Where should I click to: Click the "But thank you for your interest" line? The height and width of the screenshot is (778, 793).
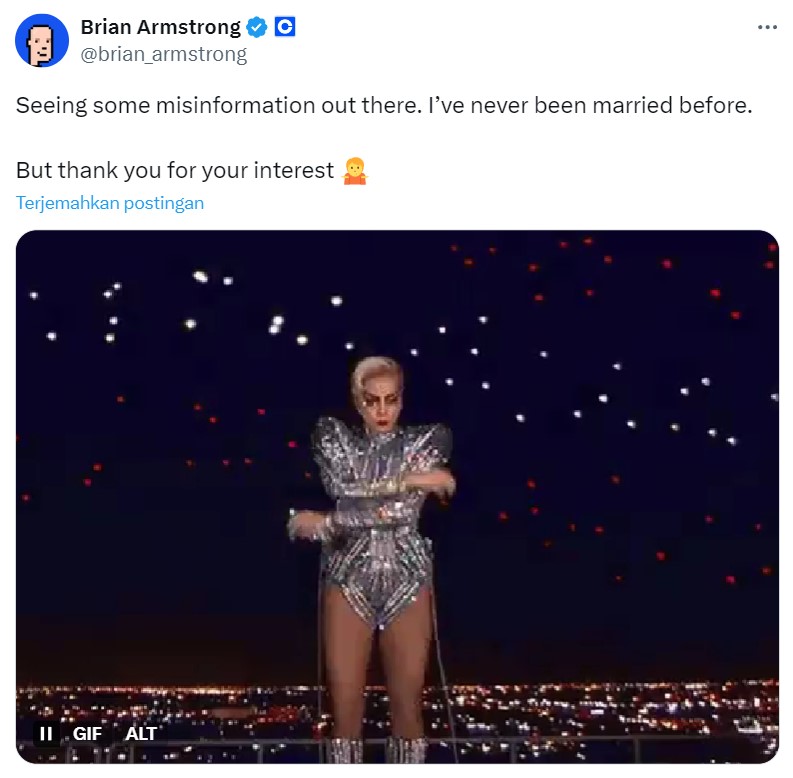click(x=175, y=170)
